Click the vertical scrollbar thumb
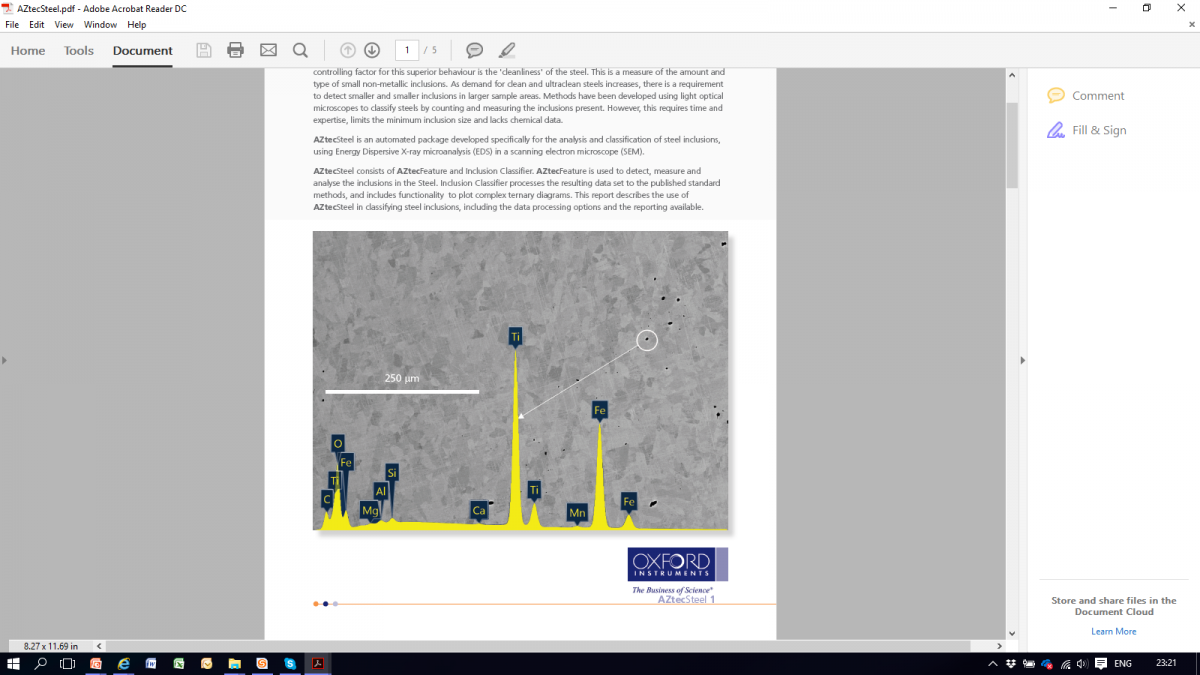 click(1012, 146)
